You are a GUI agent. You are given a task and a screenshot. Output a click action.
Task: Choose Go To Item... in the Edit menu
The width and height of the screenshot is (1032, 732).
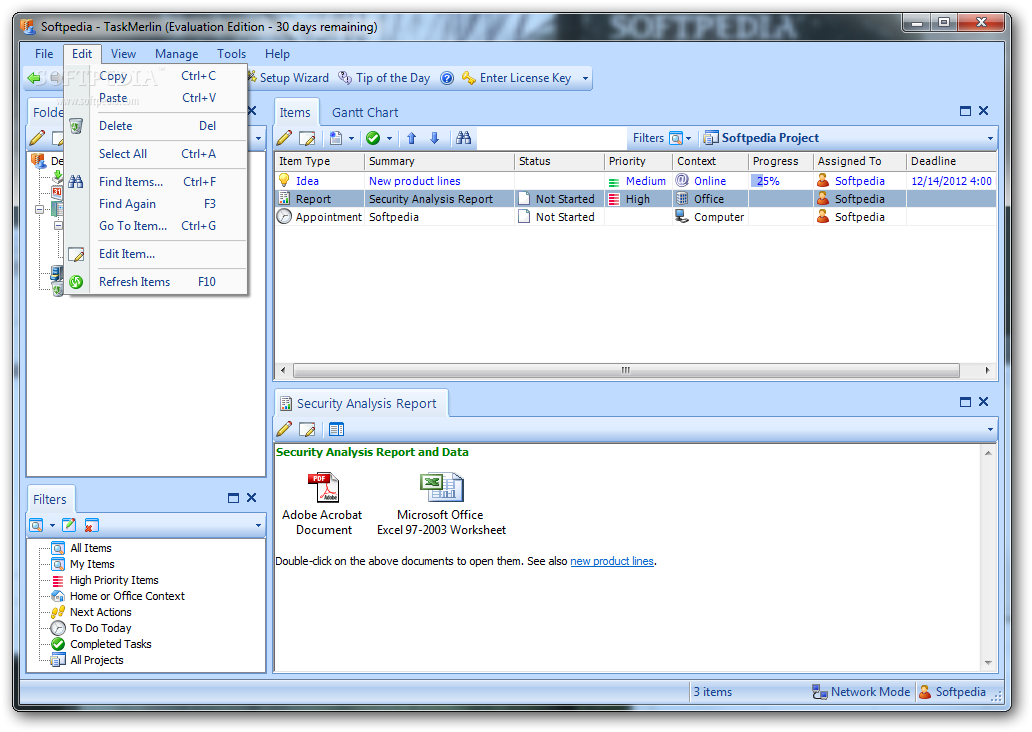[x=157, y=226]
